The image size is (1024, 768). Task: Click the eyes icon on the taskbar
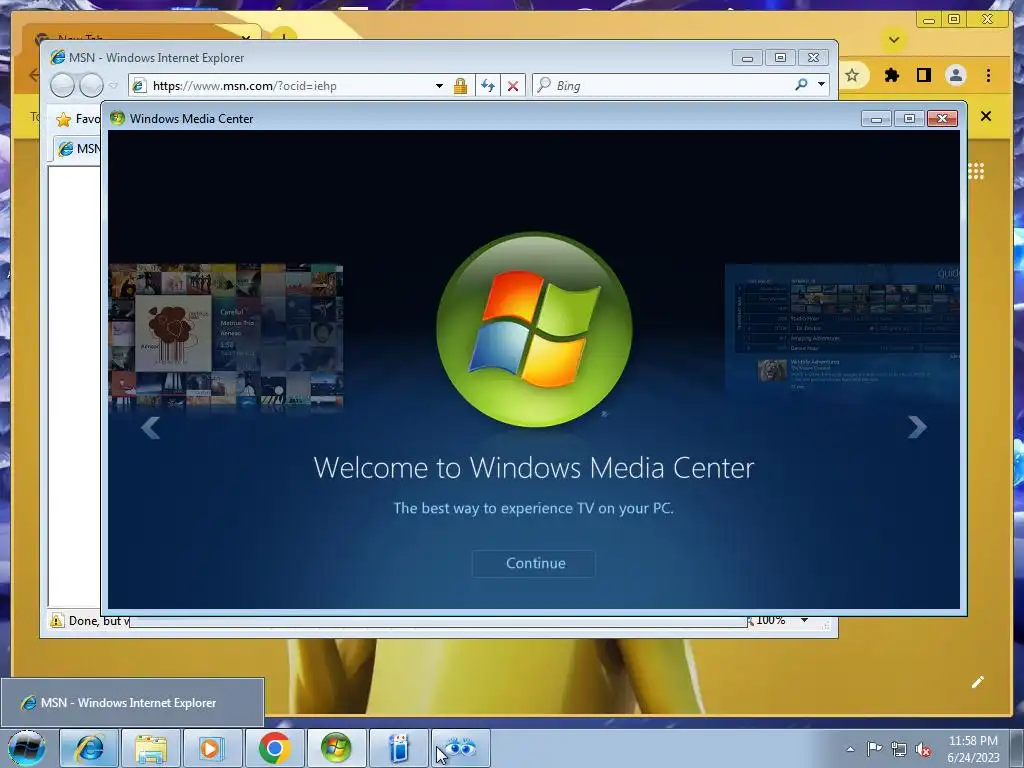coord(460,748)
